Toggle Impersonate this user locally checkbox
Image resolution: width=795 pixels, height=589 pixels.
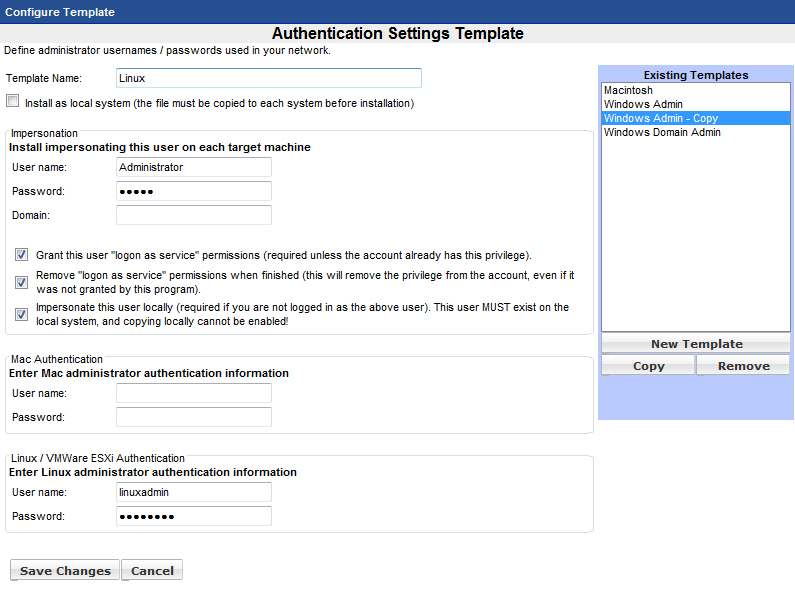click(x=21, y=314)
